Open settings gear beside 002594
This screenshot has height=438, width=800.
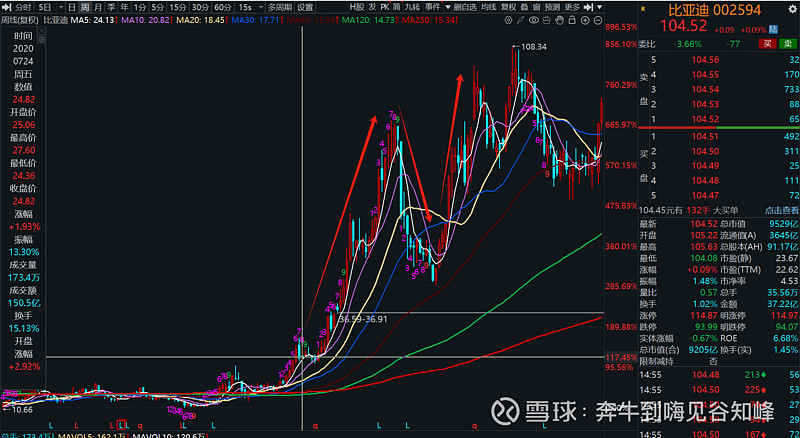[792, 9]
